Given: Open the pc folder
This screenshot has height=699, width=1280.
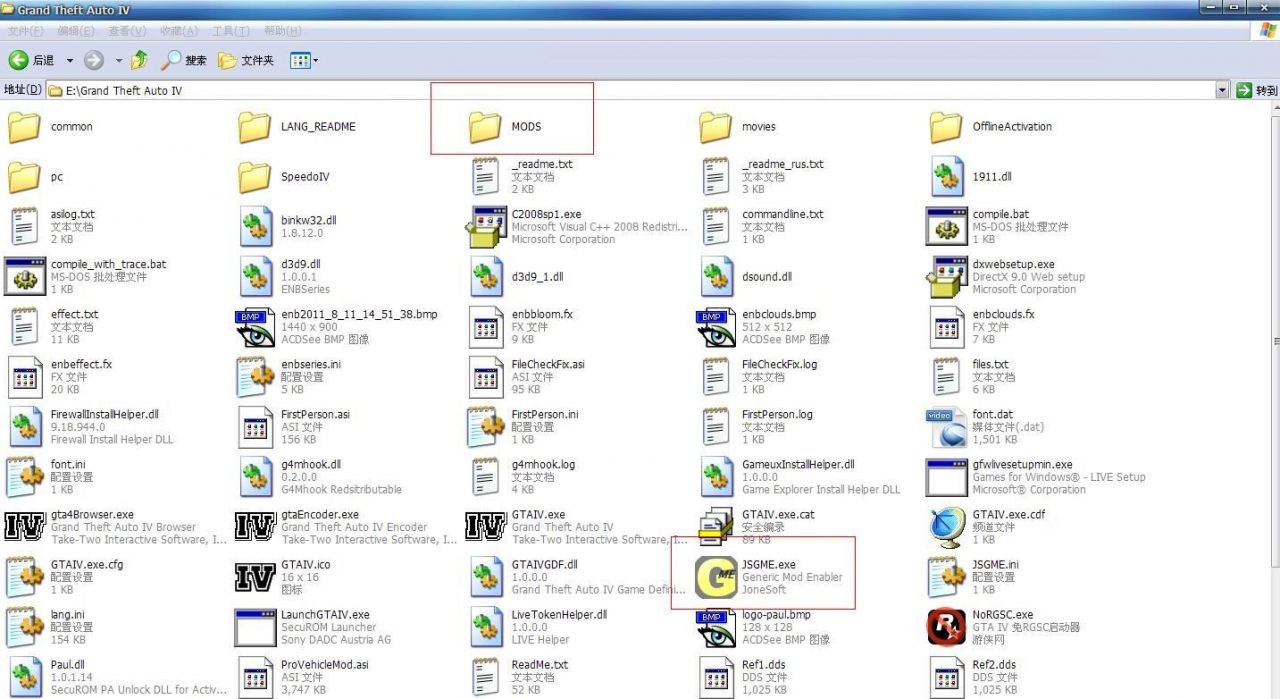Looking at the screenshot, I should point(24,177).
